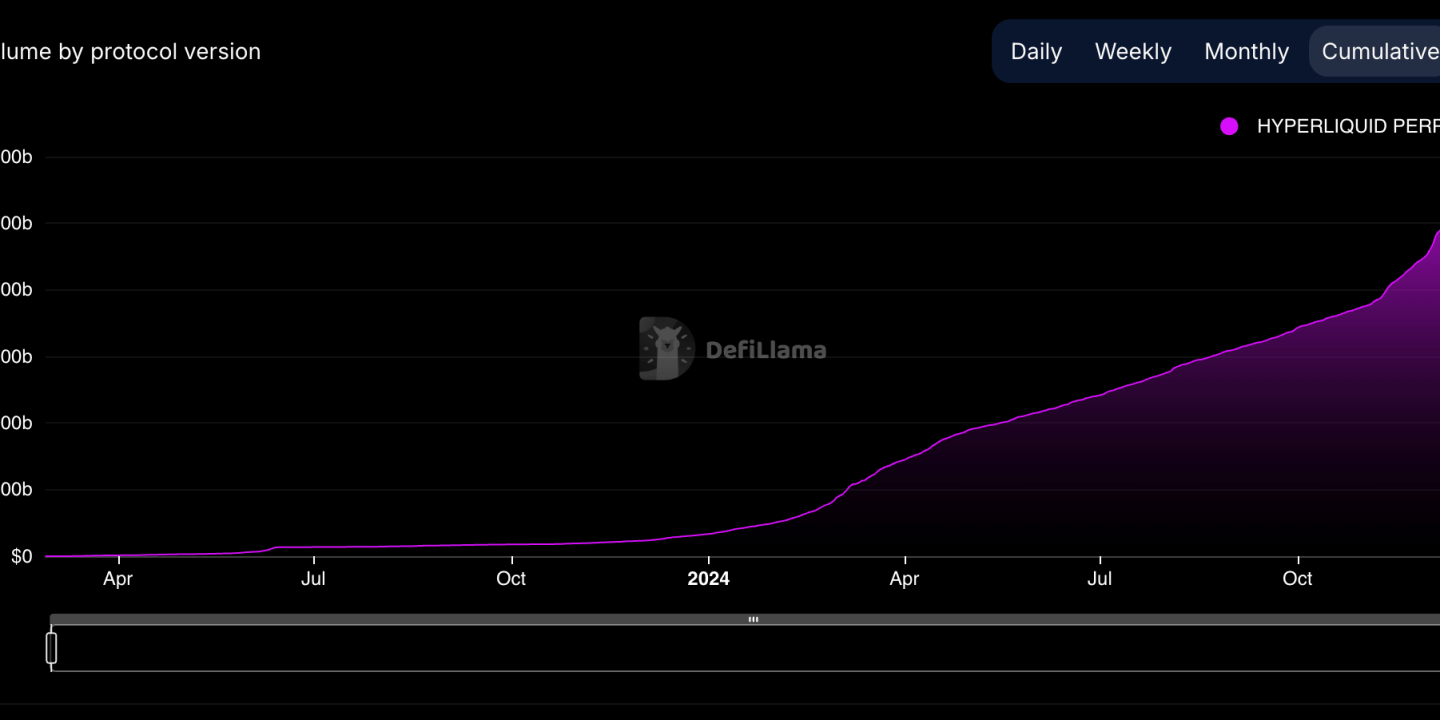Click the $0 y-axis label

pos(22,557)
